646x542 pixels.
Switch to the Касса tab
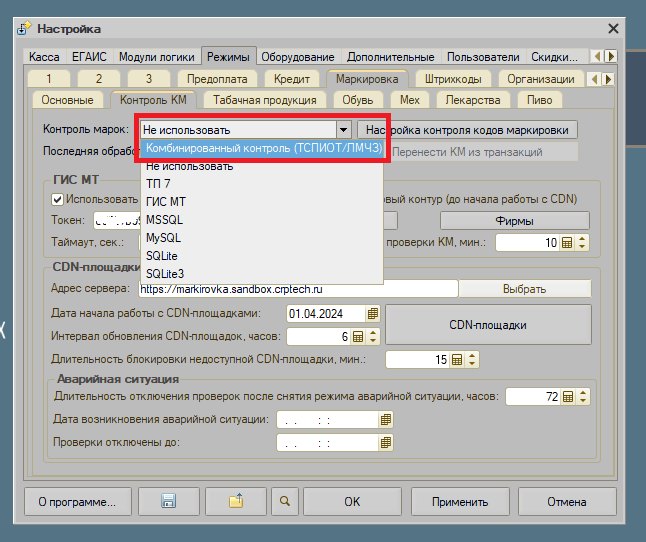coord(44,57)
